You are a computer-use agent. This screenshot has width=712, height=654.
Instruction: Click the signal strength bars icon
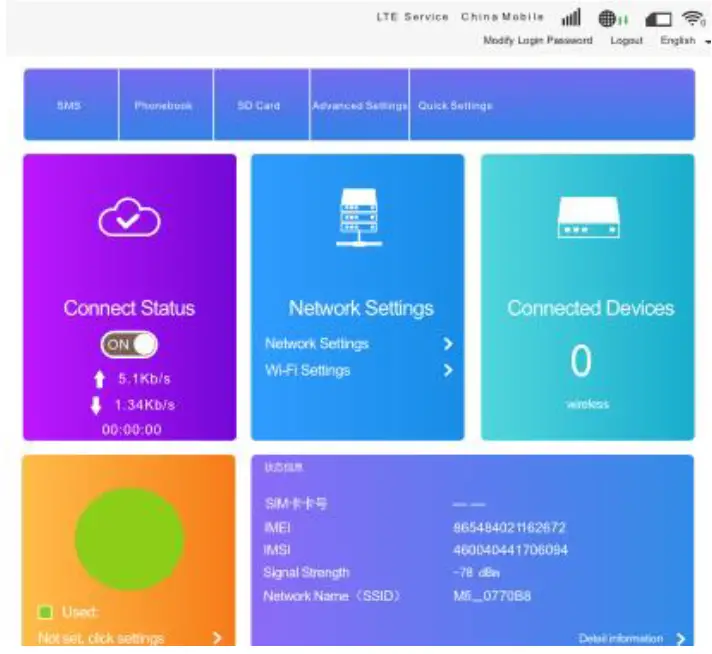click(571, 18)
